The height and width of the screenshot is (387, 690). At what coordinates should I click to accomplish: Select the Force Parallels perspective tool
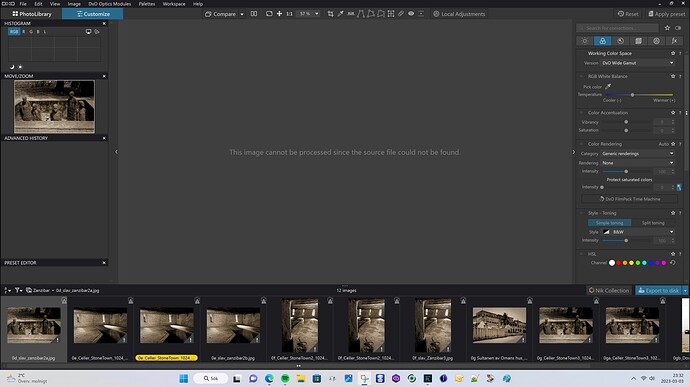tap(361, 14)
